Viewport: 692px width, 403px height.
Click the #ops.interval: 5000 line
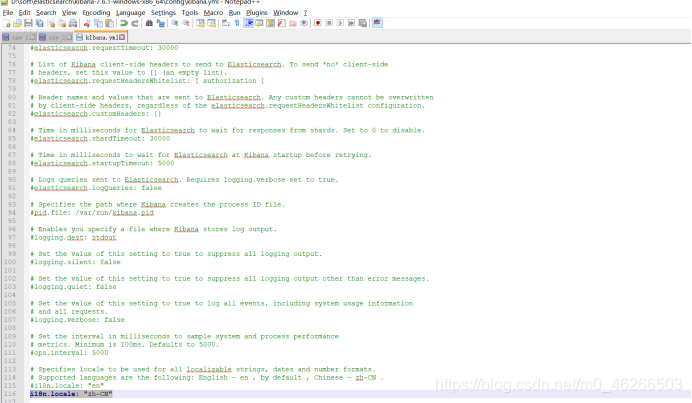click(69, 353)
